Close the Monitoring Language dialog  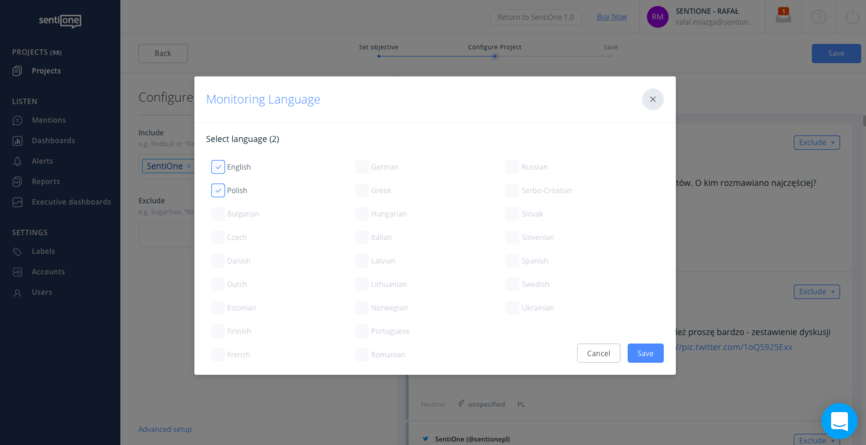652,99
